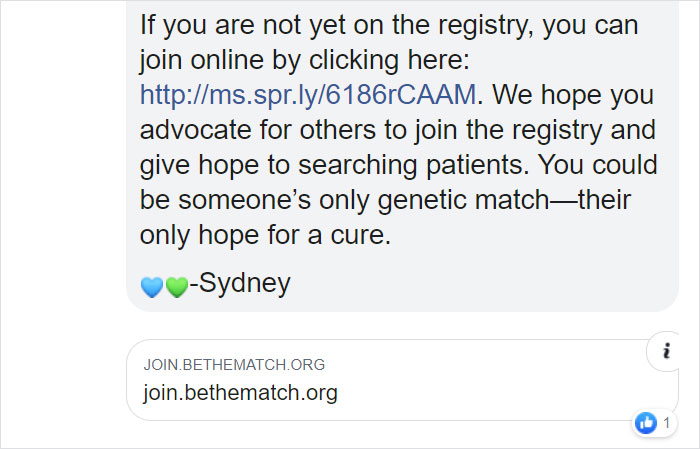Click the blue heart emoji
700x449 pixels.
coord(153,287)
